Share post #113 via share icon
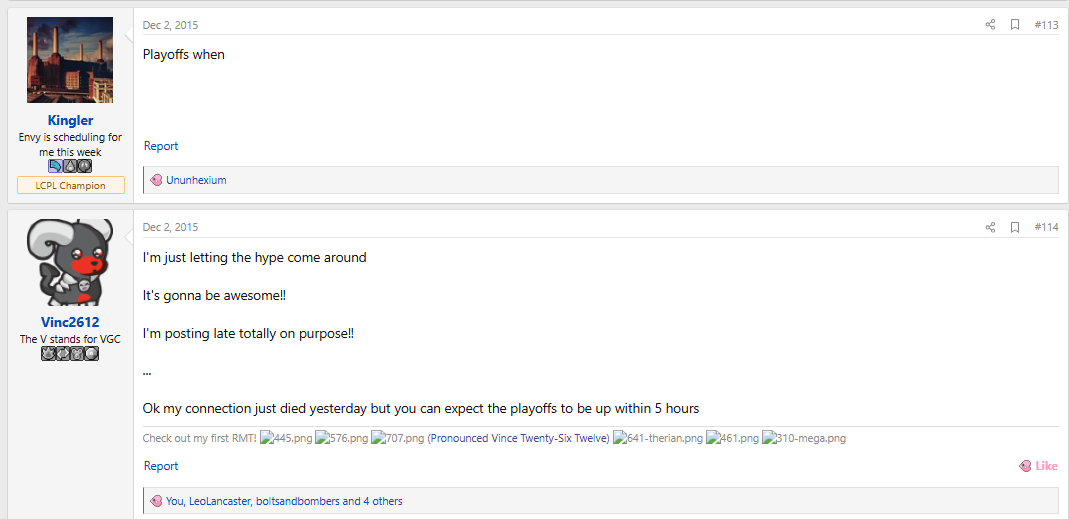The width and height of the screenshot is (1069, 519). pyautogui.click(x=990, y=25)
